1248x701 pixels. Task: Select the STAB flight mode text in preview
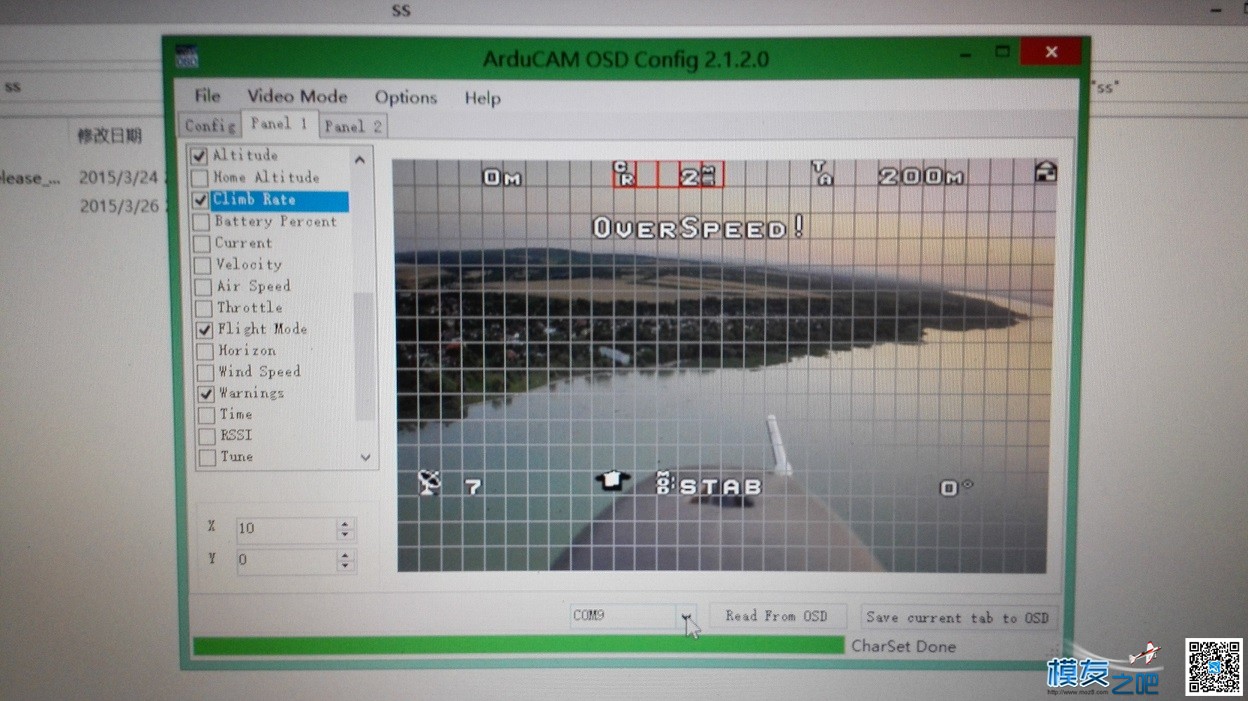[721, 487]
